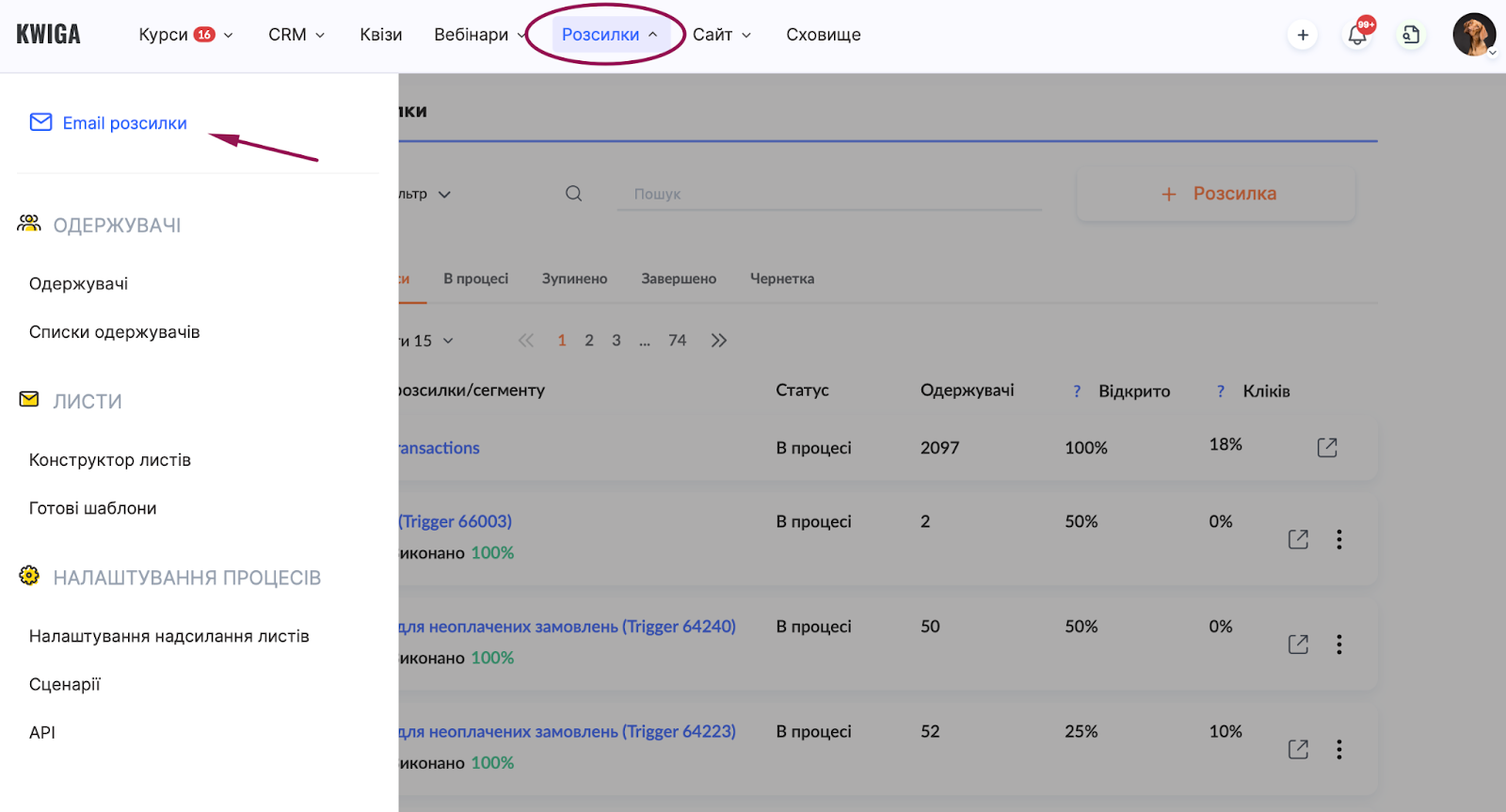Click the plus icon in top bar
The image size is (1506, 812).
[1303, 36]
